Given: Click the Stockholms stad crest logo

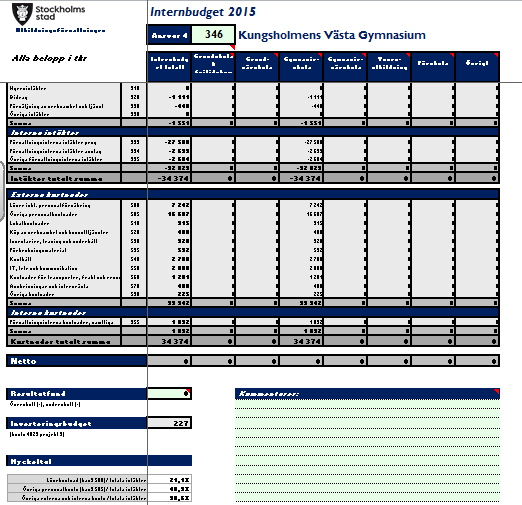Looking at the screenshot, I should click(22, 14).
